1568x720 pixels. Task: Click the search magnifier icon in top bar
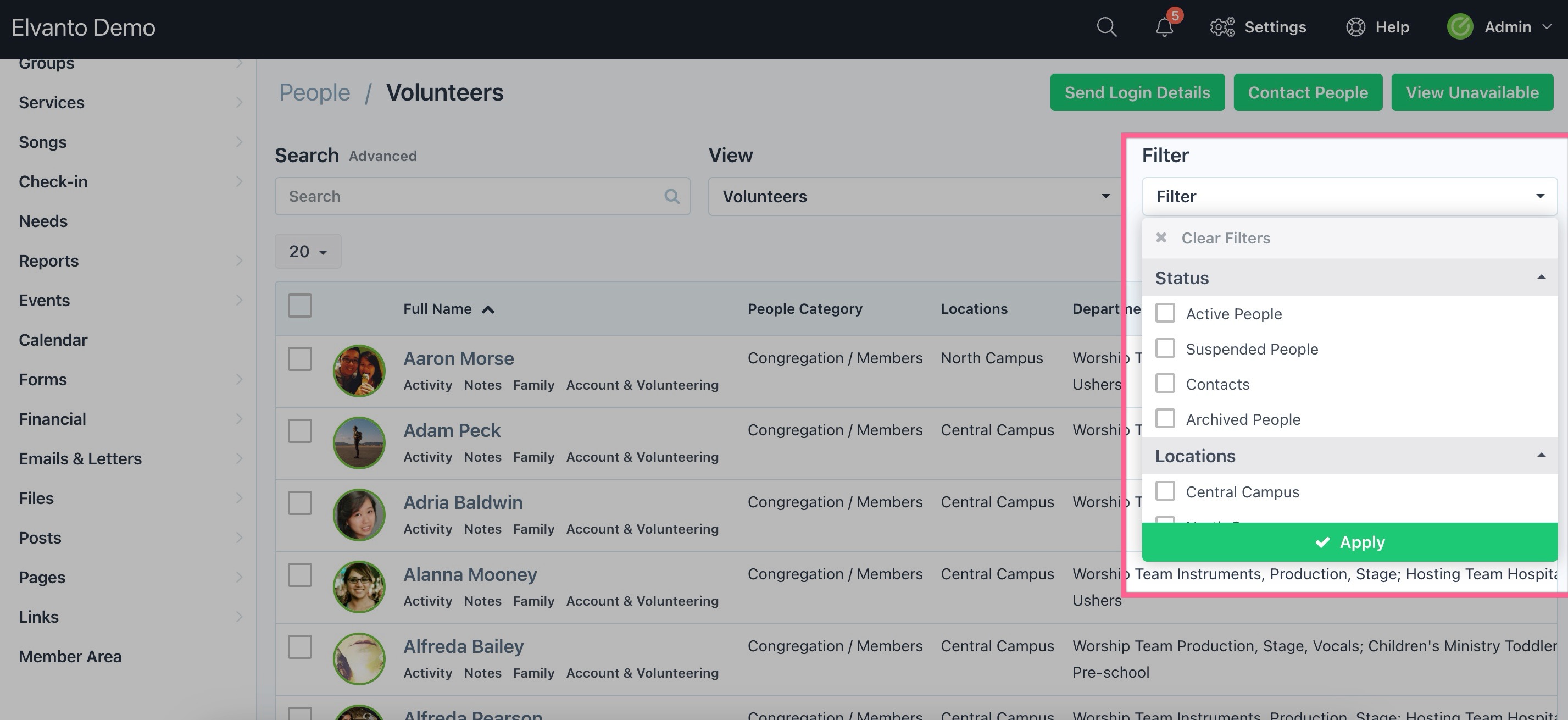[1106, 27]
